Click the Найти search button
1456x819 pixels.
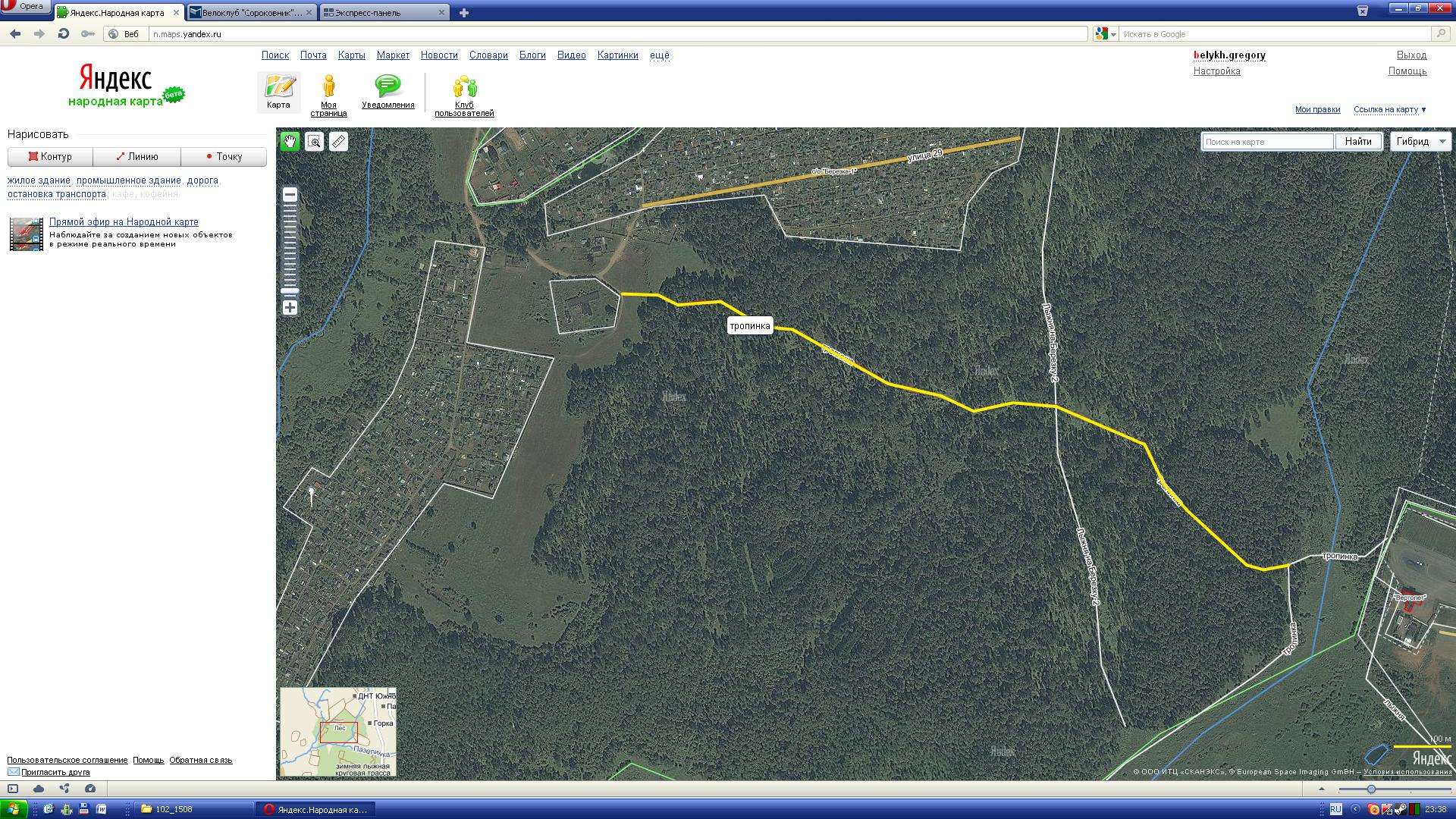pyautogui.click(x=1358, y=142)
